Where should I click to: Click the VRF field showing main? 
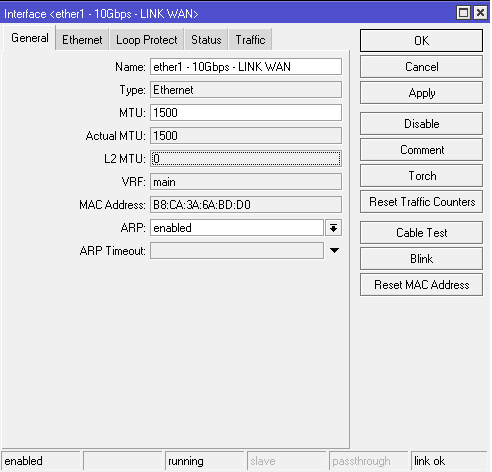tap(246, 182)
